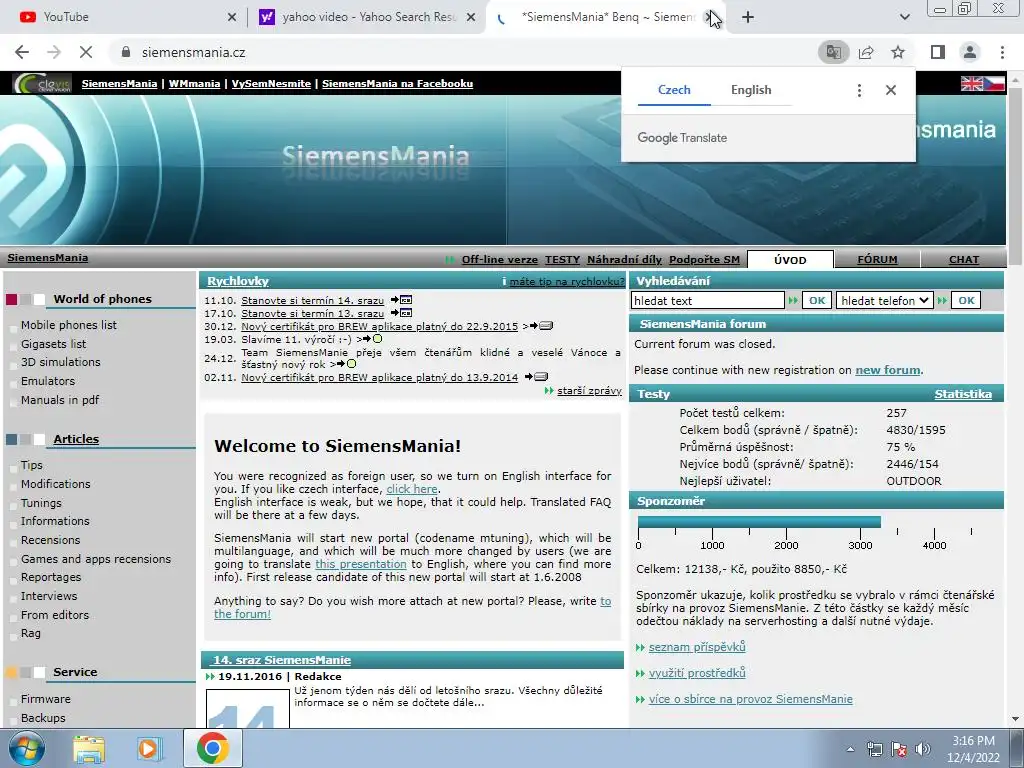Image resolution: width=1024 pixels, height=768 pixels.
Task: Open the Mobile phones list item
Action: 69,325
